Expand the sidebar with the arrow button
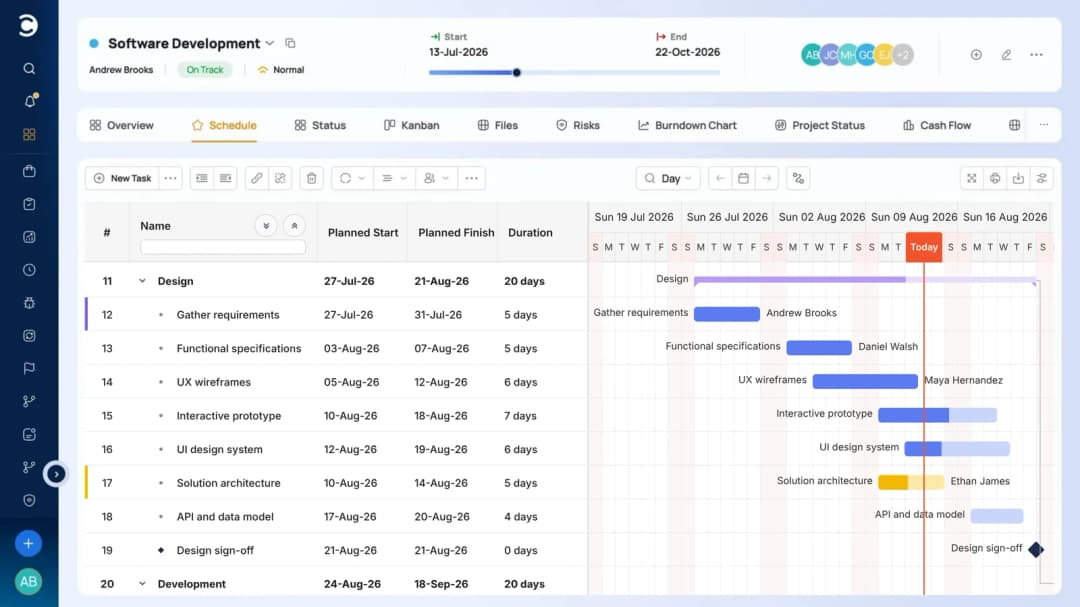 (x=56, y=474)
